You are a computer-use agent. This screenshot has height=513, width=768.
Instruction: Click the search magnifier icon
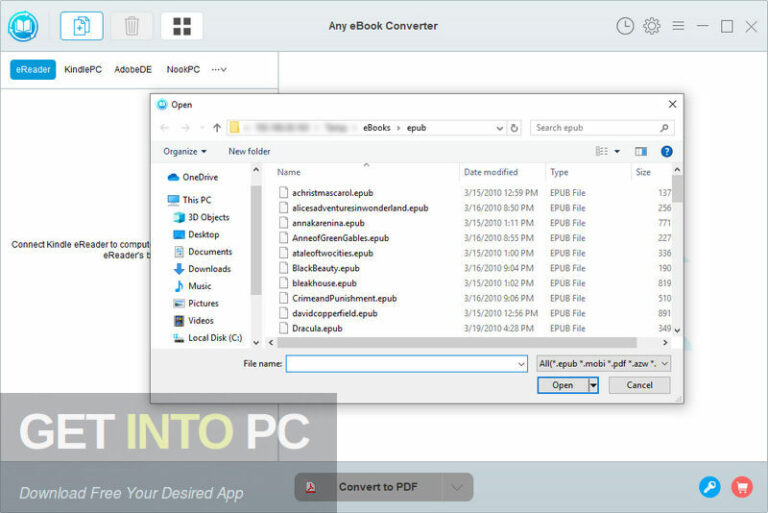pos(664,128)
